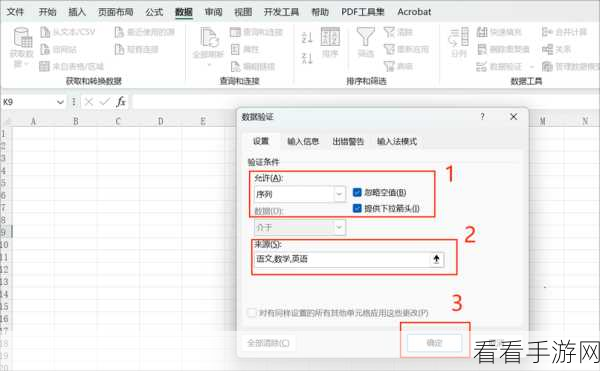Click the Refresh All (全部刷新) icon

[209, 37]
